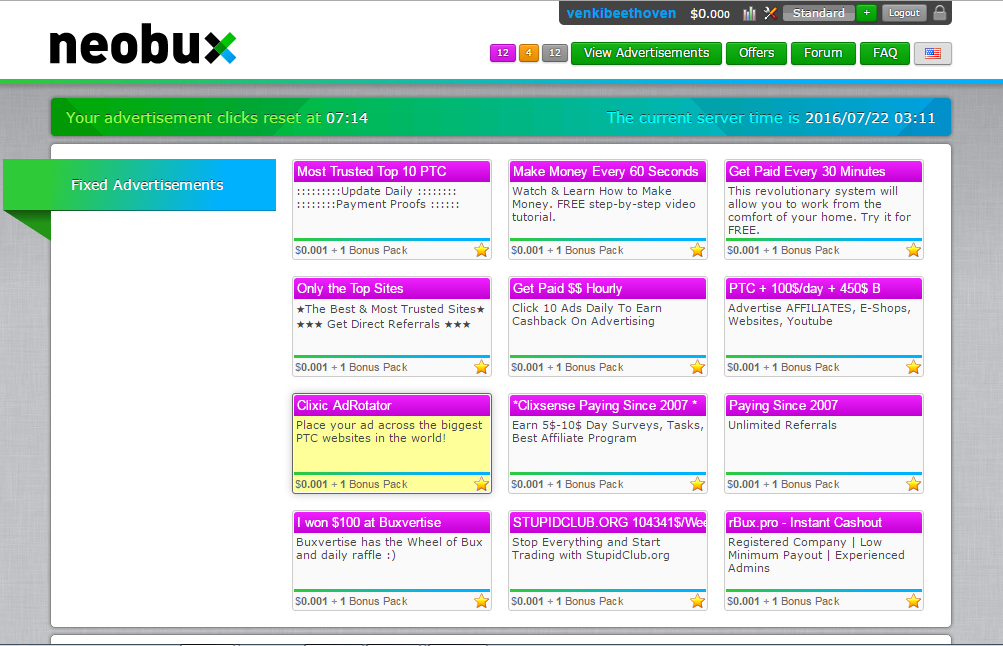Click reset time 07:14 in banner
The width and height of the screenshot is (1003, 646).
[x=347, y=118]
